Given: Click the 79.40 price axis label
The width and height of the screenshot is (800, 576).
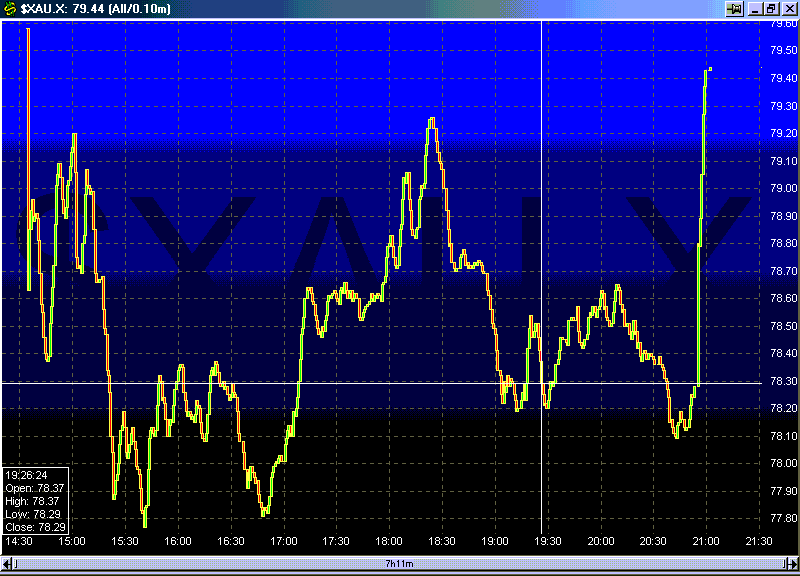Looking at the screenshot, I should click(x=784, y=79).
